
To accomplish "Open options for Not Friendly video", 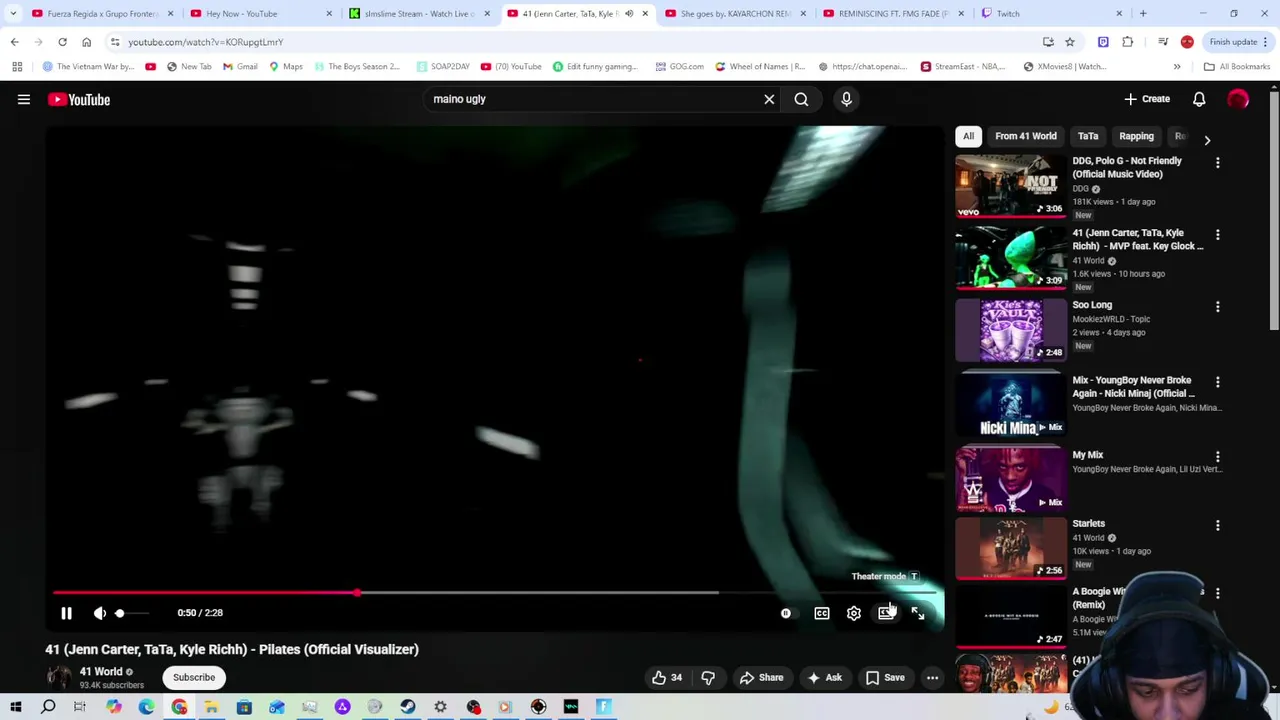I will pyautogui.click(x=1217, y=162).
